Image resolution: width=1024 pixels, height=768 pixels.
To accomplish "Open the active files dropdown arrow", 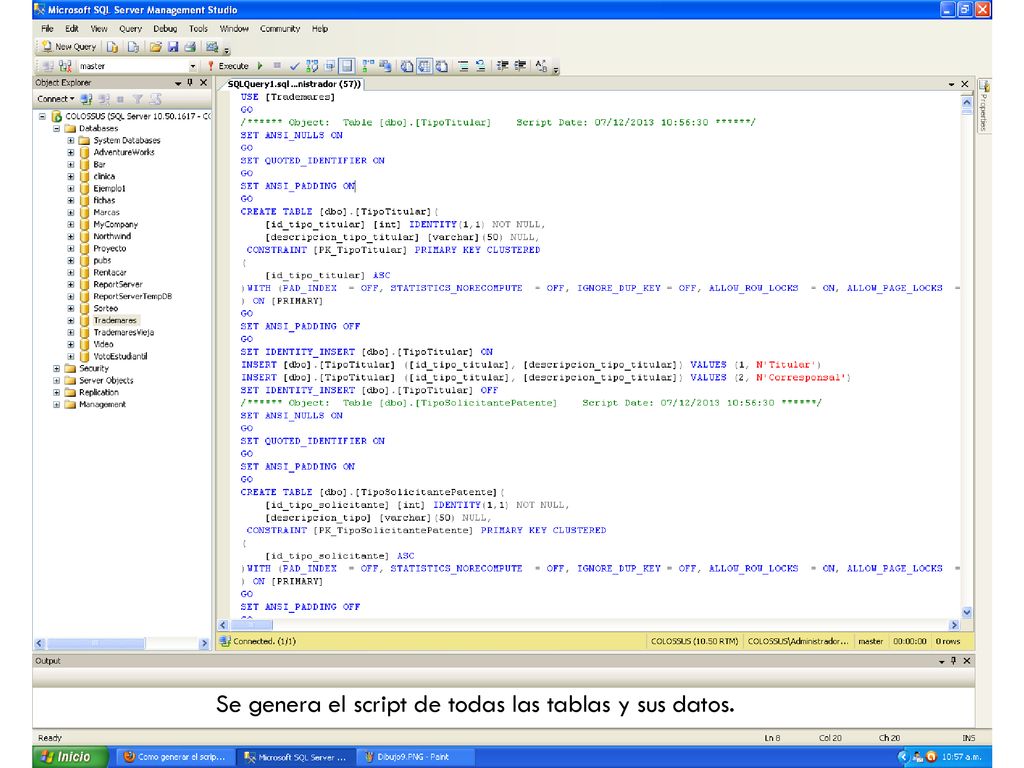I will (x=952, y=84).
